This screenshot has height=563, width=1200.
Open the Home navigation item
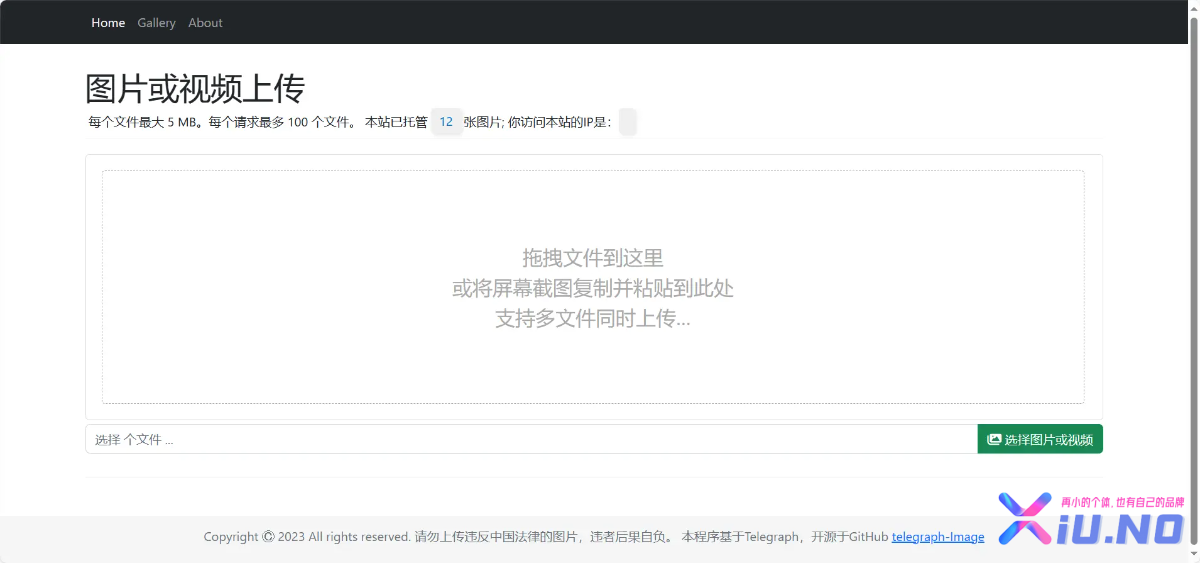(x=108, y=23)
